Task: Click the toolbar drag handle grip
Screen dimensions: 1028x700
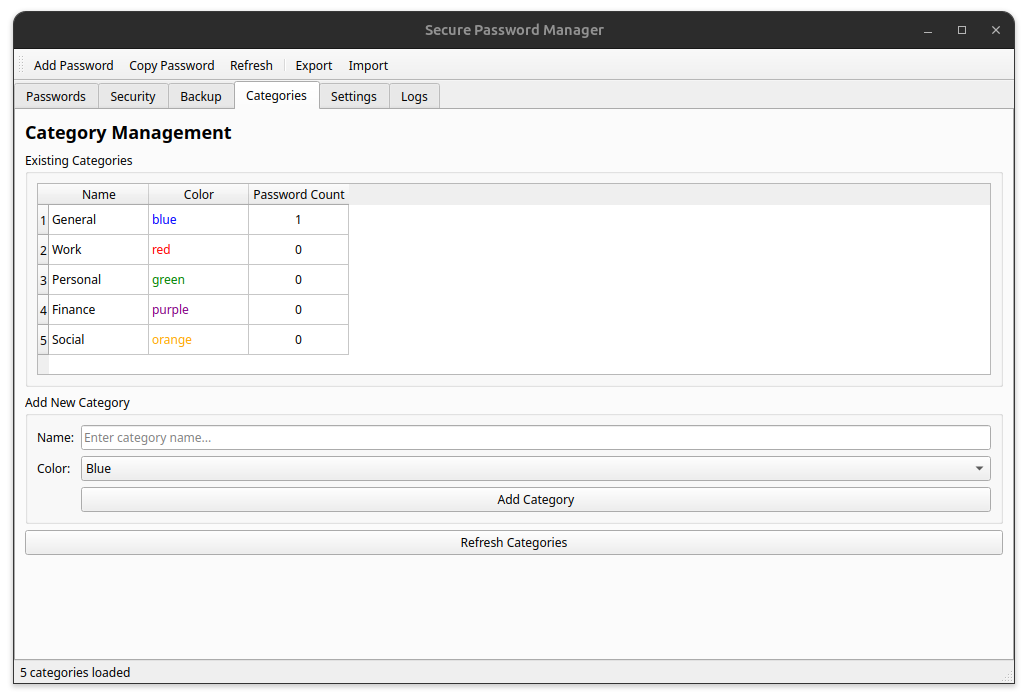Action: 21,65
